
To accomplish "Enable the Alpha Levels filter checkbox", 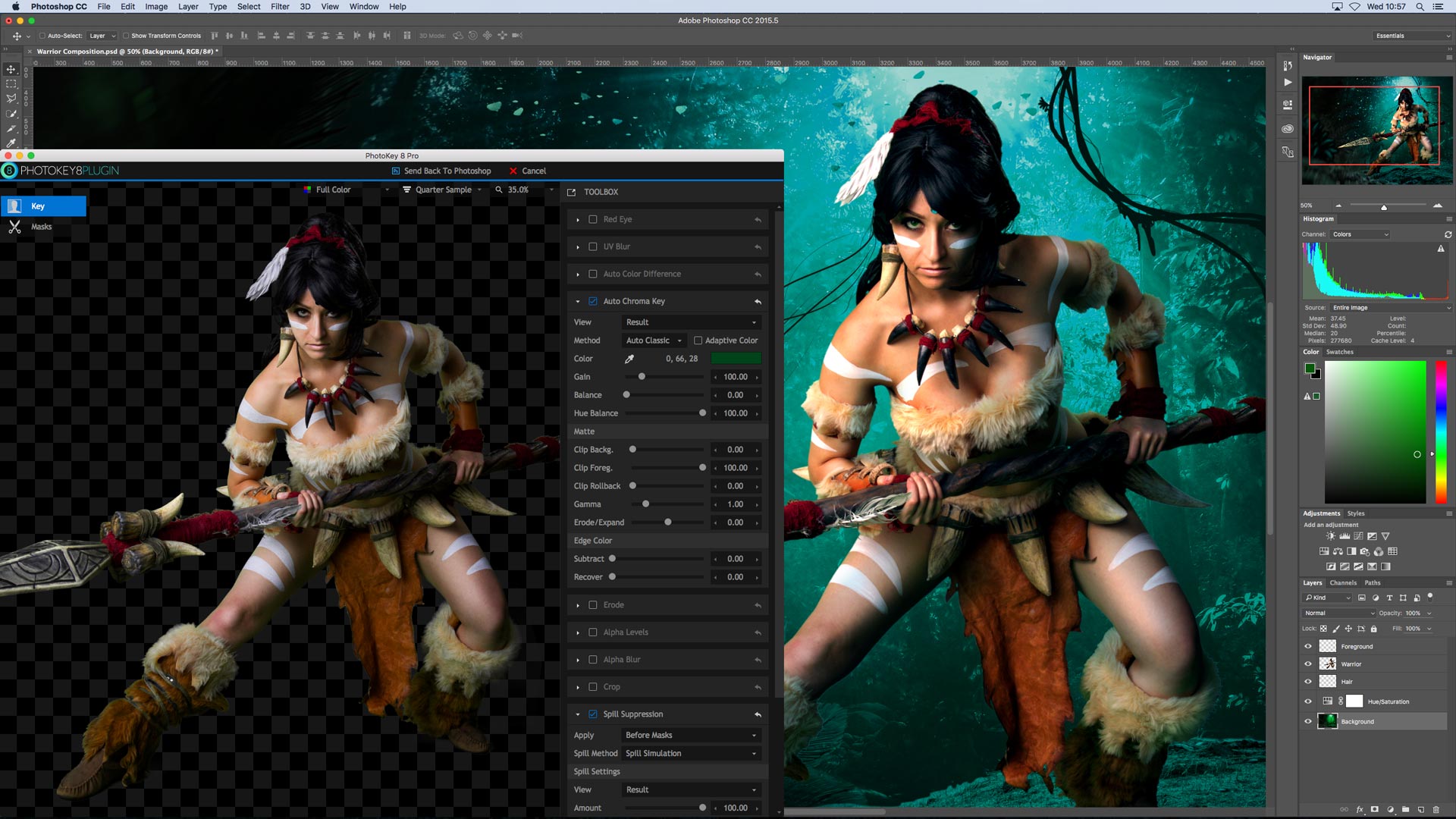I will [x=593, y=632].
